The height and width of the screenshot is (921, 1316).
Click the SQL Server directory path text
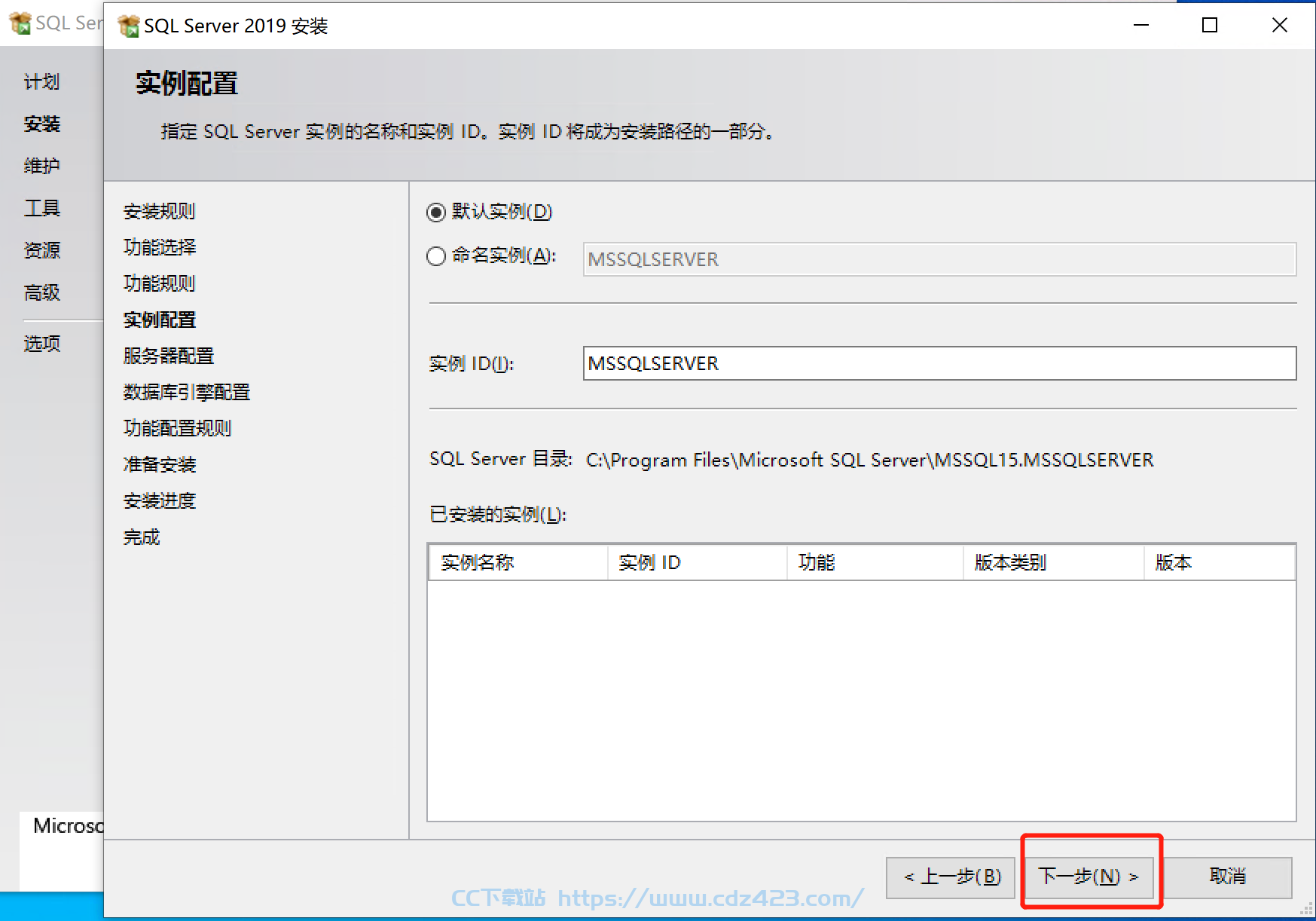point(870,460)
